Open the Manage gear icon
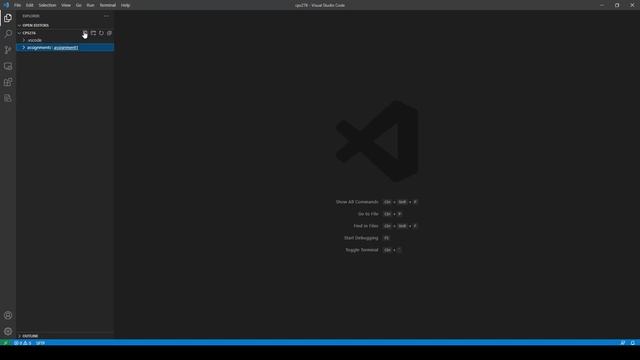The image size is (640, 360). tap(8, 331)
